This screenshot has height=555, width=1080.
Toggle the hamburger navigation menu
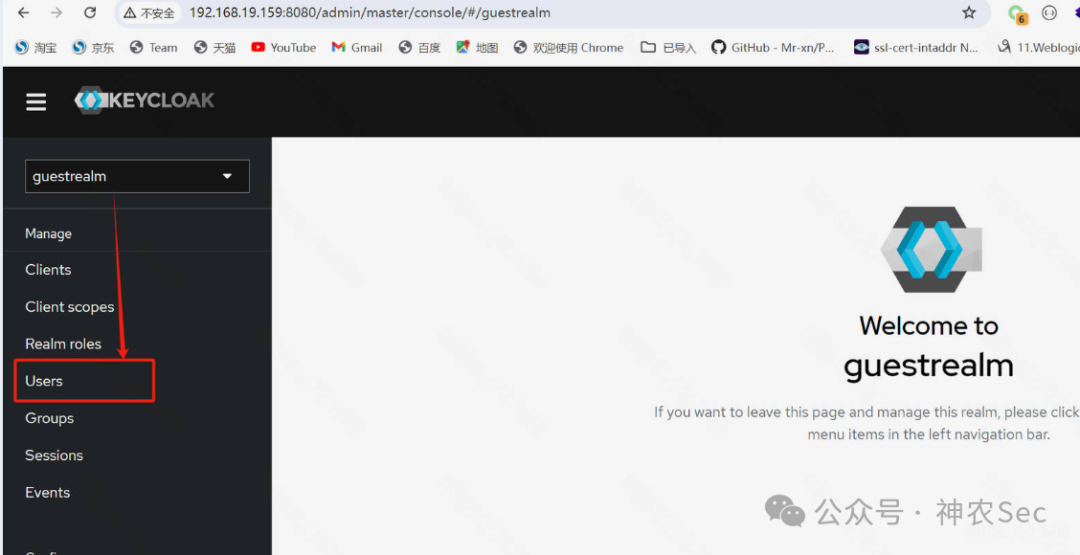point(37,102)
